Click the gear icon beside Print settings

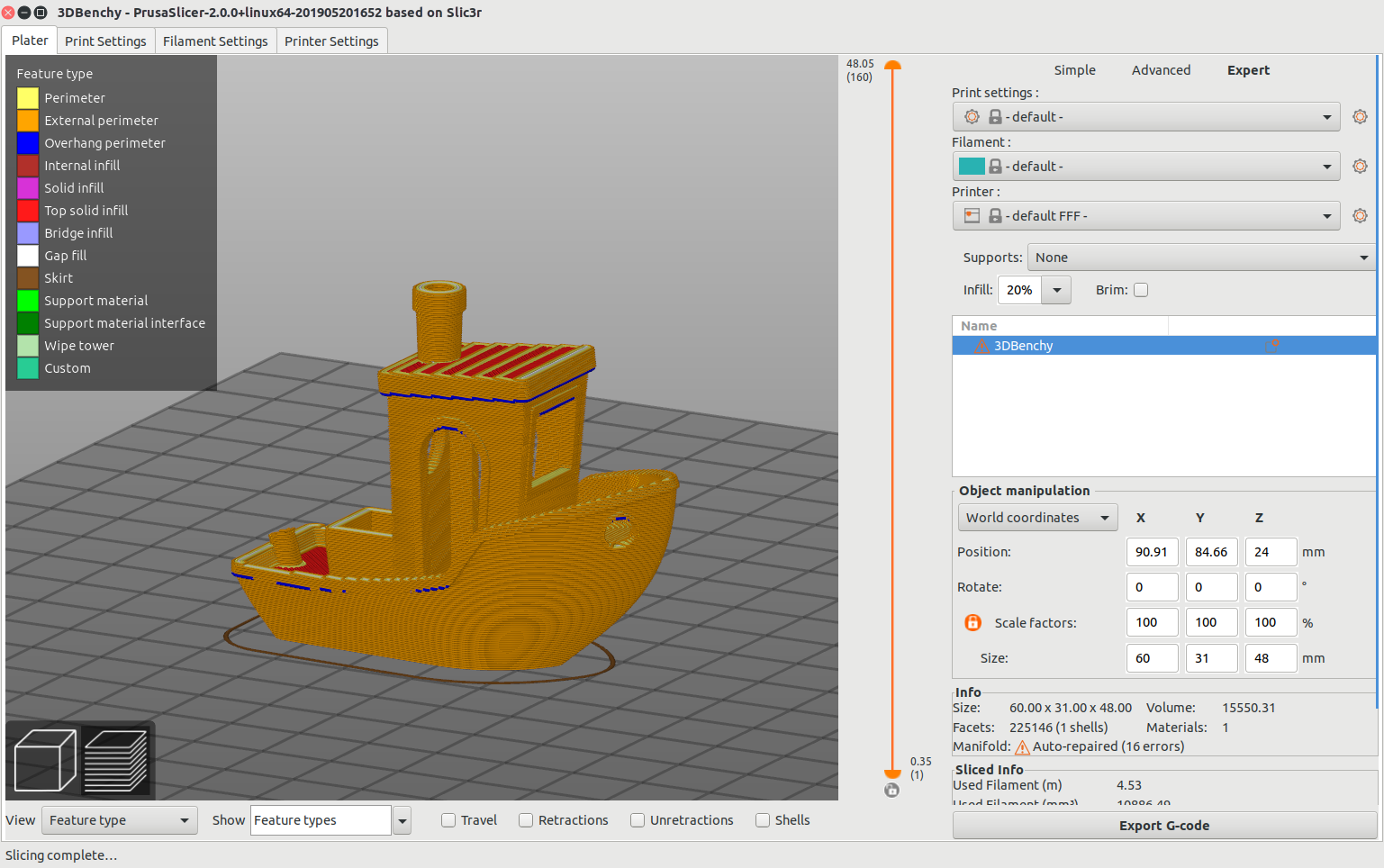pyautogui.click(x=1360, y=117)
